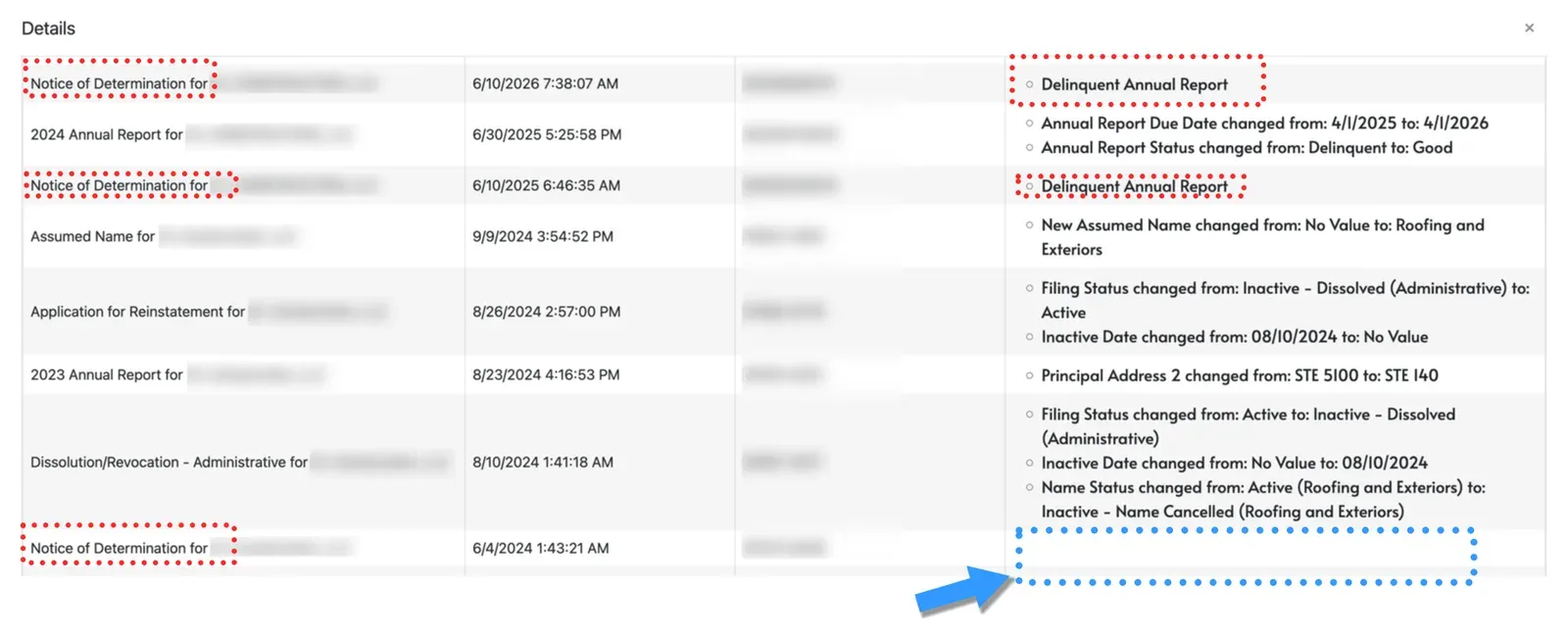Click the Details dialog title
This screenshot has width=1568, height=639.
coord(48,28)
